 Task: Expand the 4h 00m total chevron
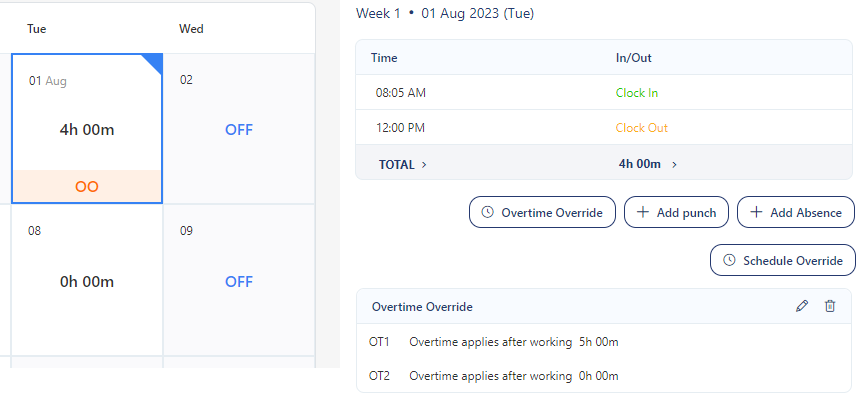[674, 165]
